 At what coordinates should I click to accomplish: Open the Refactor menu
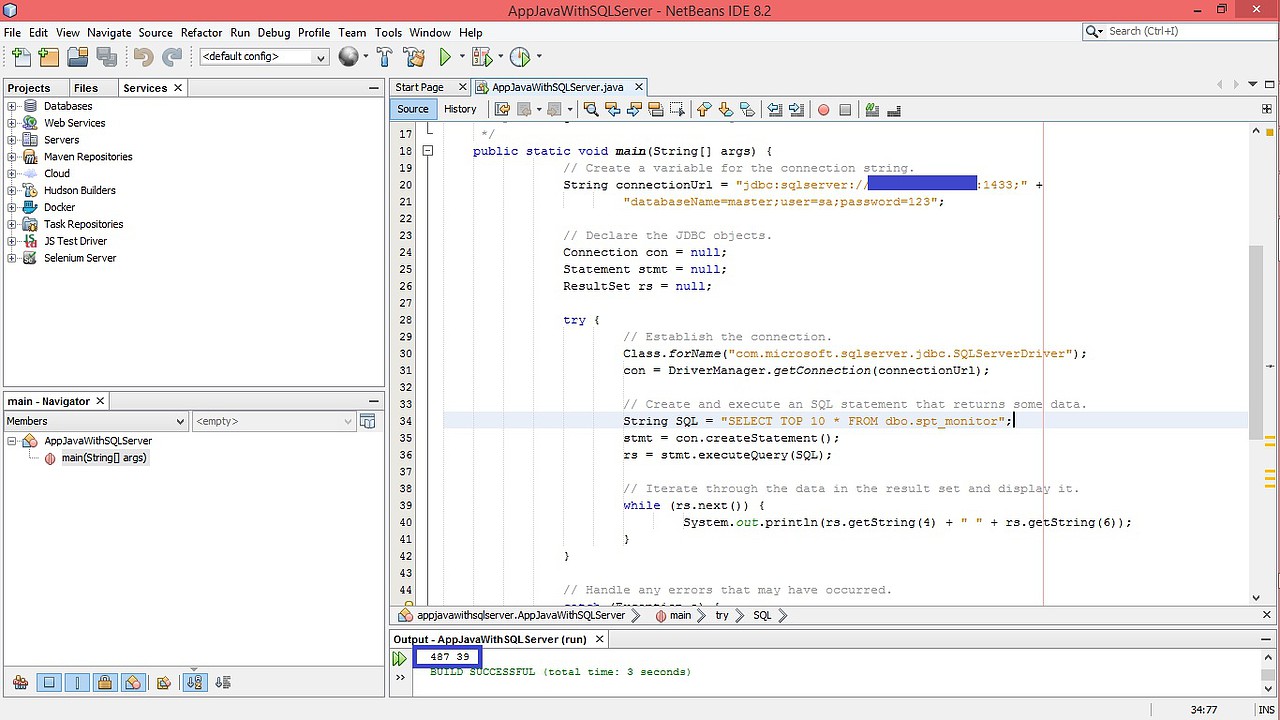[201, 32]
